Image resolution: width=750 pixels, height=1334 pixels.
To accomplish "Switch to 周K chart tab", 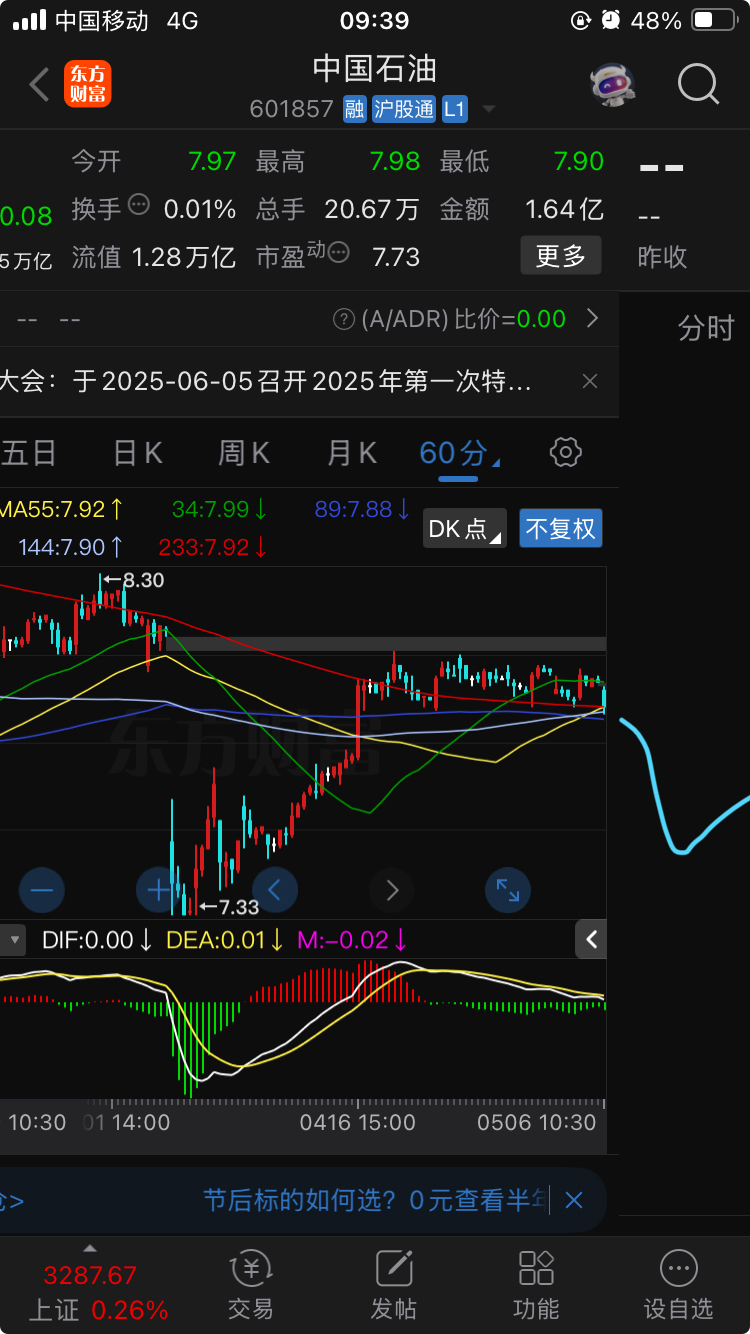I will (x=244, y=453).
